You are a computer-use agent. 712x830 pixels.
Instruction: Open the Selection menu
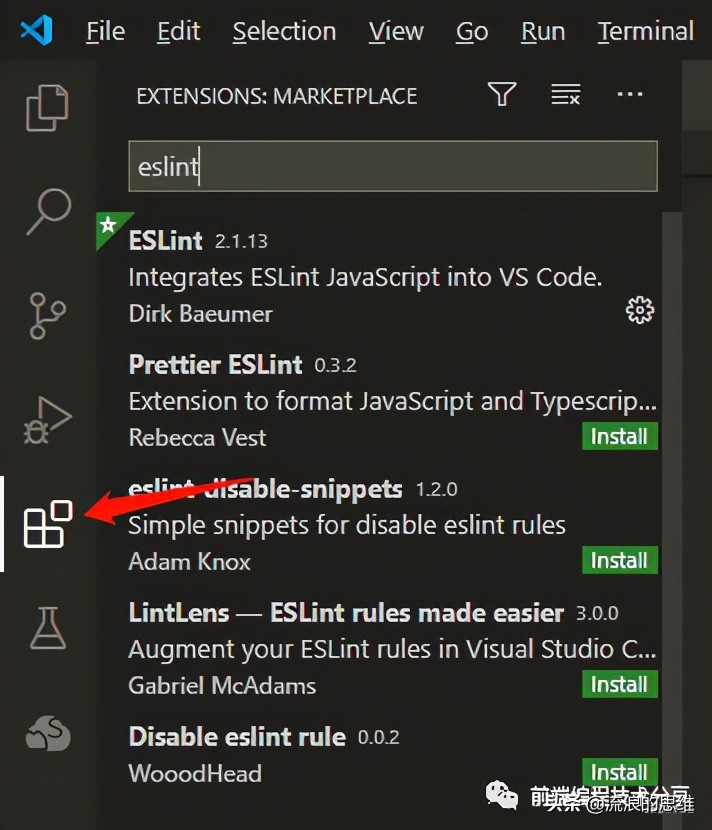pos(284,31)
